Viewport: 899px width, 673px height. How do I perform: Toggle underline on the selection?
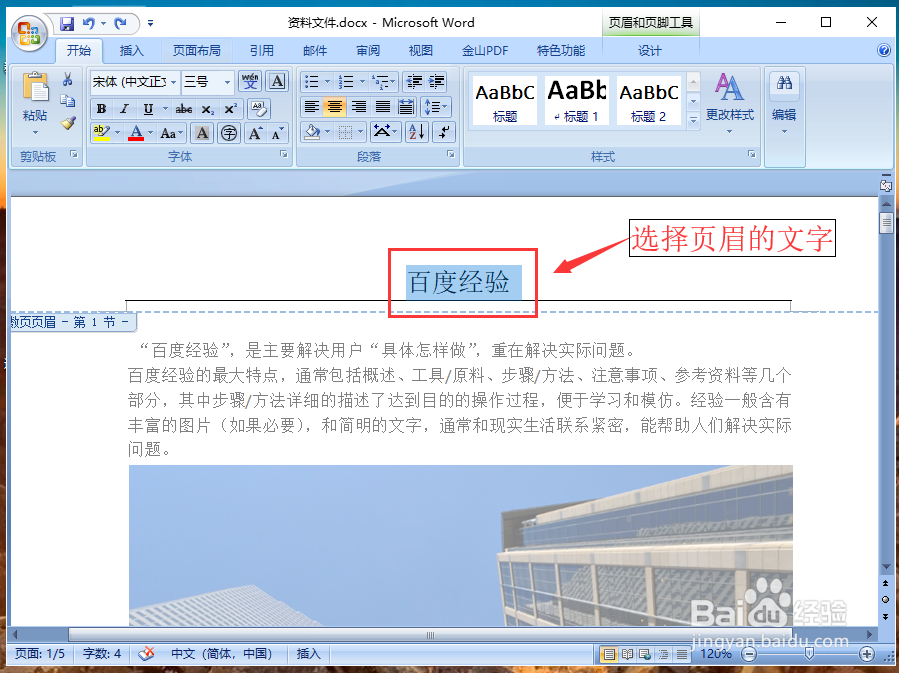(x=146, y=108)
